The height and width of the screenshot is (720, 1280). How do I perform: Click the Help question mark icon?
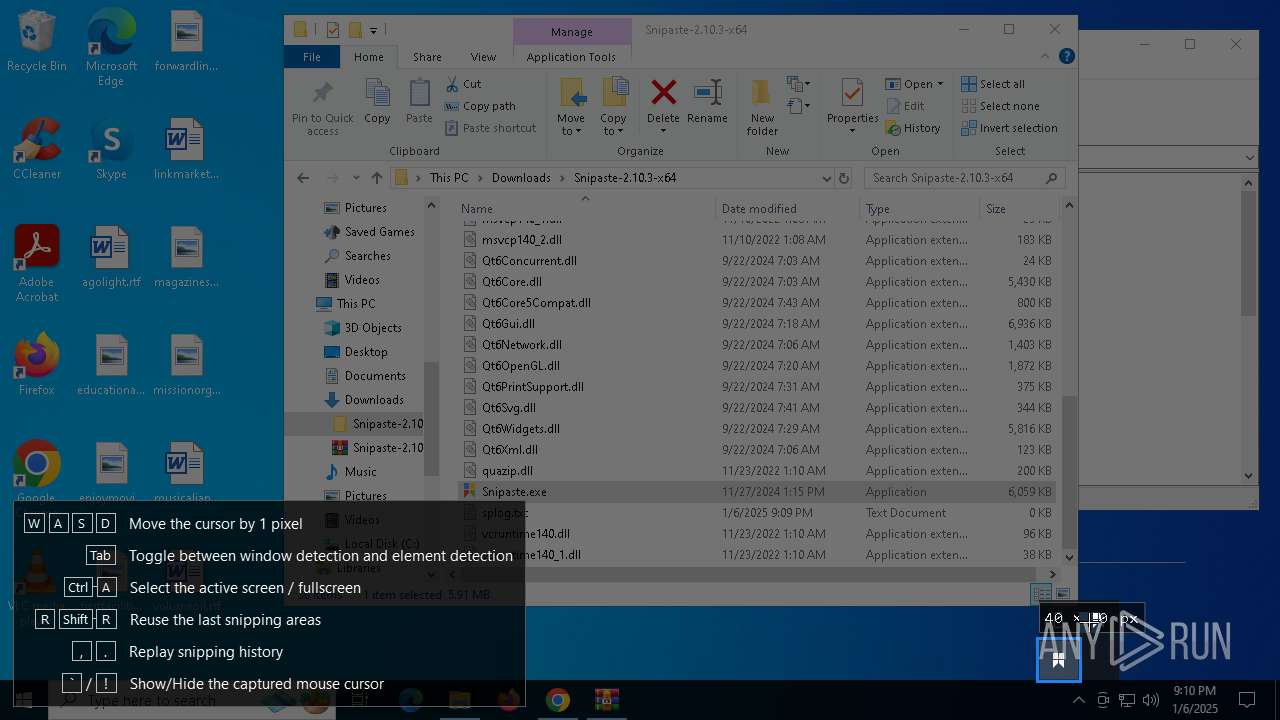pyautogui.click(x=1067, y=57)
